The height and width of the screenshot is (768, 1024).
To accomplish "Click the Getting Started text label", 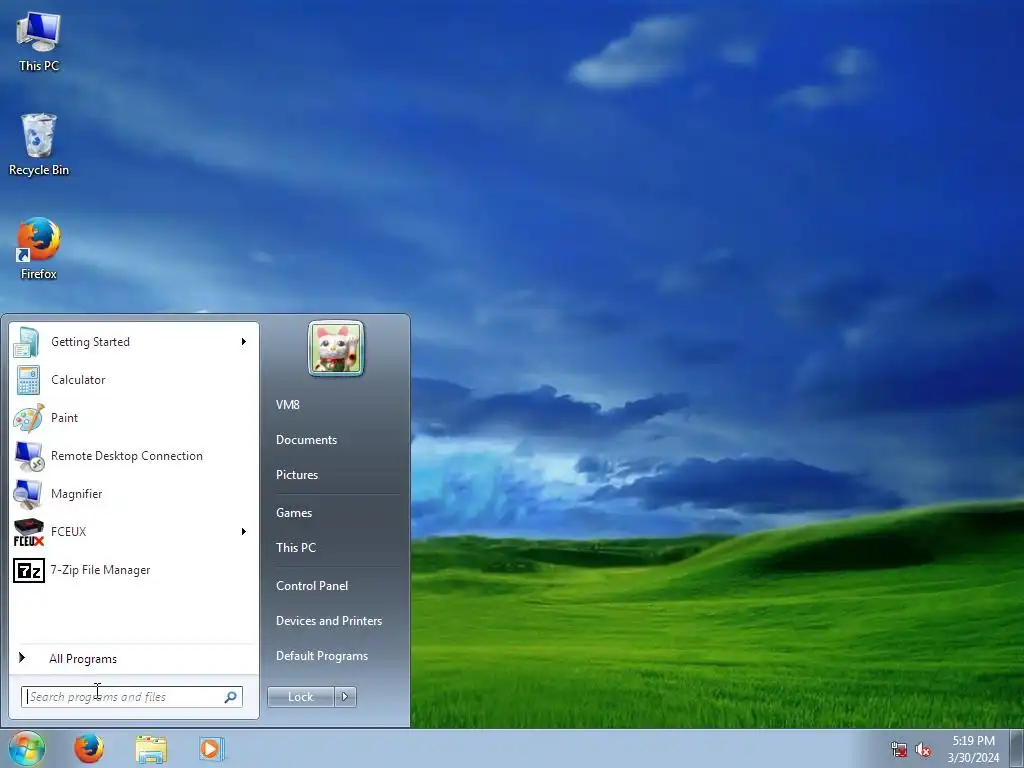I will [90, 342].
